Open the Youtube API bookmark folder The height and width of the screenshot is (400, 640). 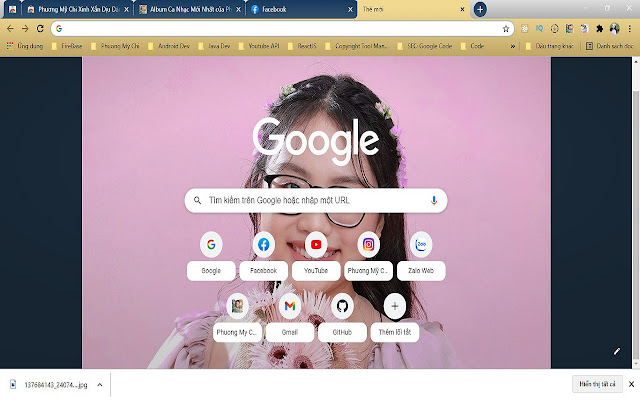tap(259, 46)
